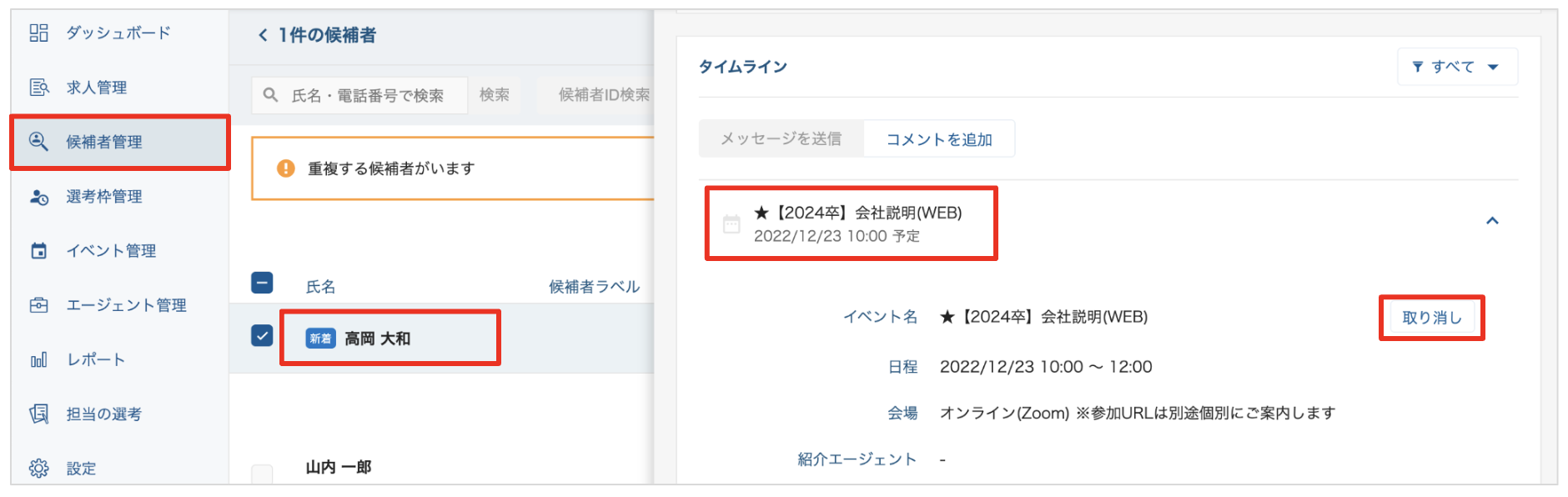Click the レポート bar chart icon
The height and width of the screenshot is (497, 1568).
38,360
